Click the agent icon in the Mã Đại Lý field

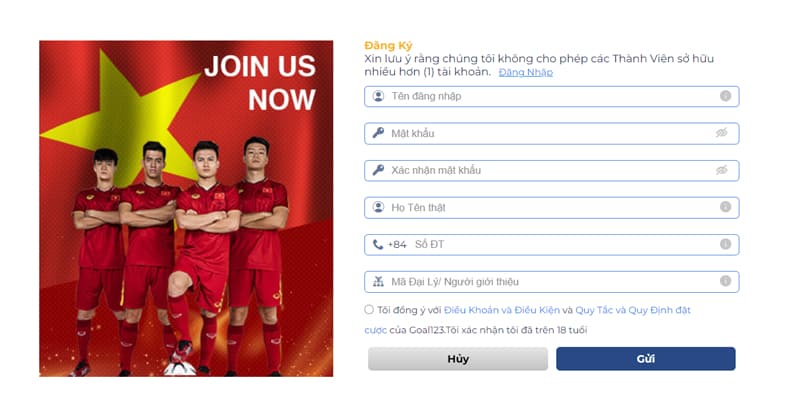378,281
